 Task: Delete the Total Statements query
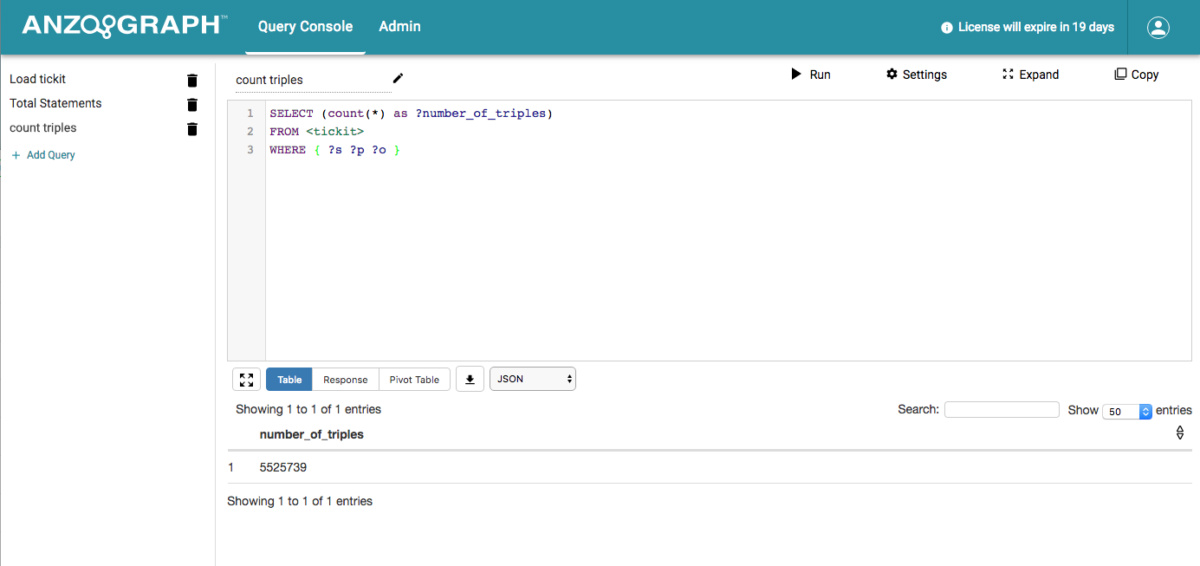coord(192,104)
